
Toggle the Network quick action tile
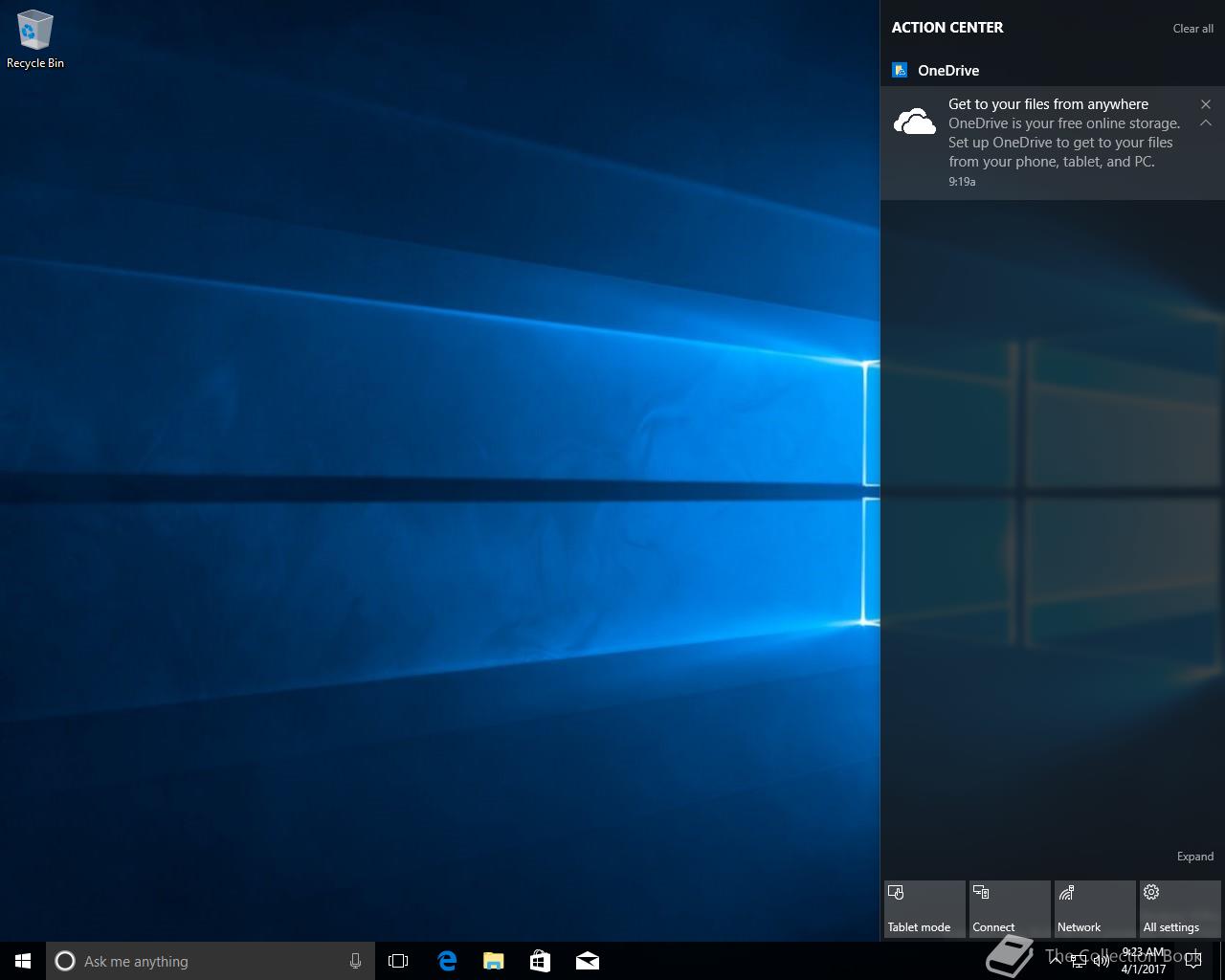(x=1094, y=909)
